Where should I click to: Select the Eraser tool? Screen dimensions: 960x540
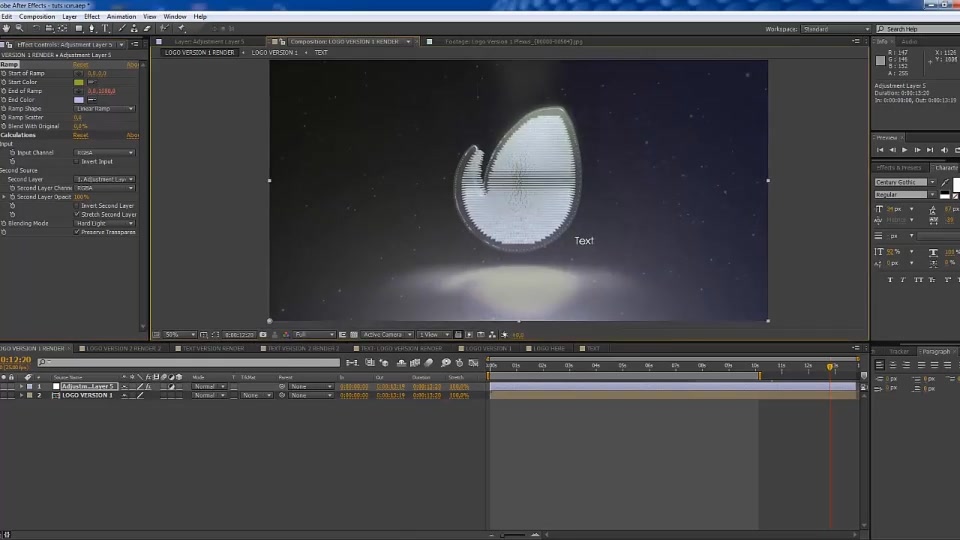[x=147, y=28]
